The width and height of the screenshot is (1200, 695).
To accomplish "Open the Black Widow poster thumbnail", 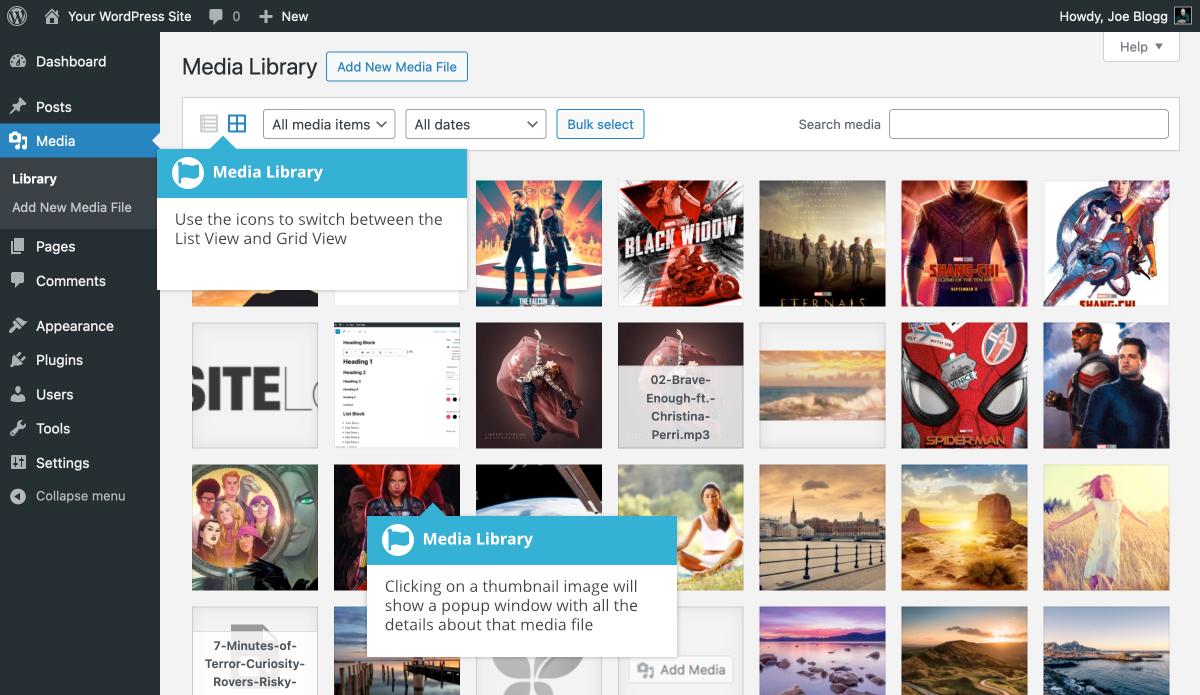I will [680, 243].
